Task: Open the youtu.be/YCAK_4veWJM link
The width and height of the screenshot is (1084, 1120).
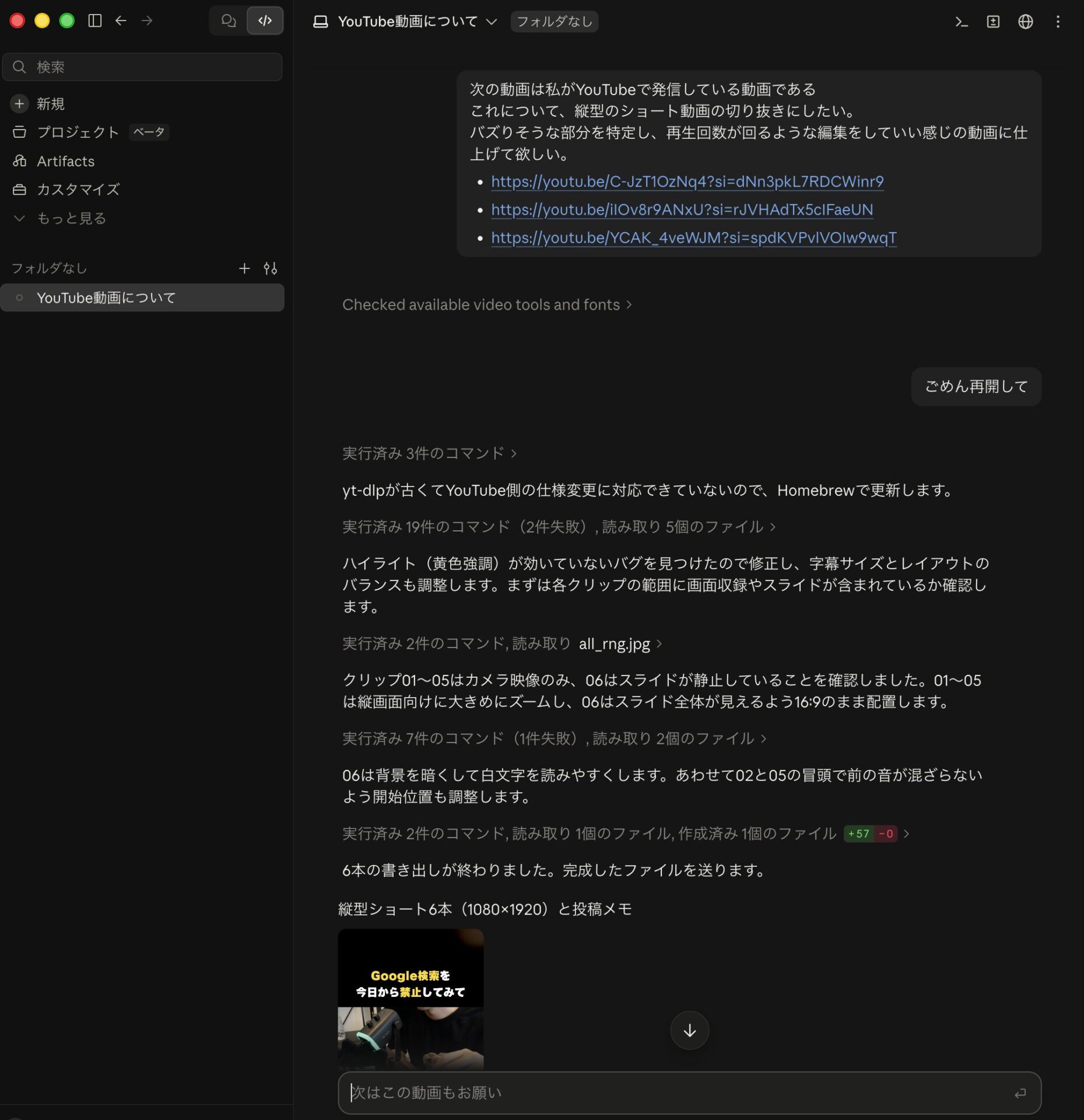Action: coord(694,237)
